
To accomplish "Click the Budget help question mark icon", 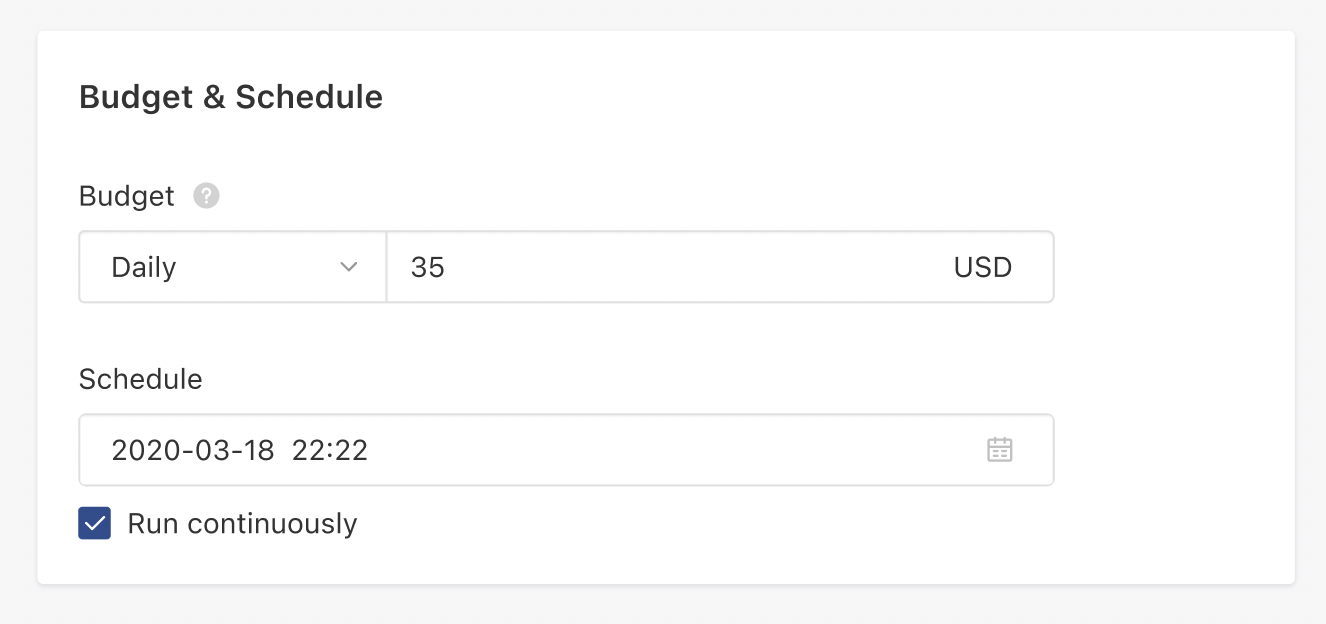I will click(206, 196).
